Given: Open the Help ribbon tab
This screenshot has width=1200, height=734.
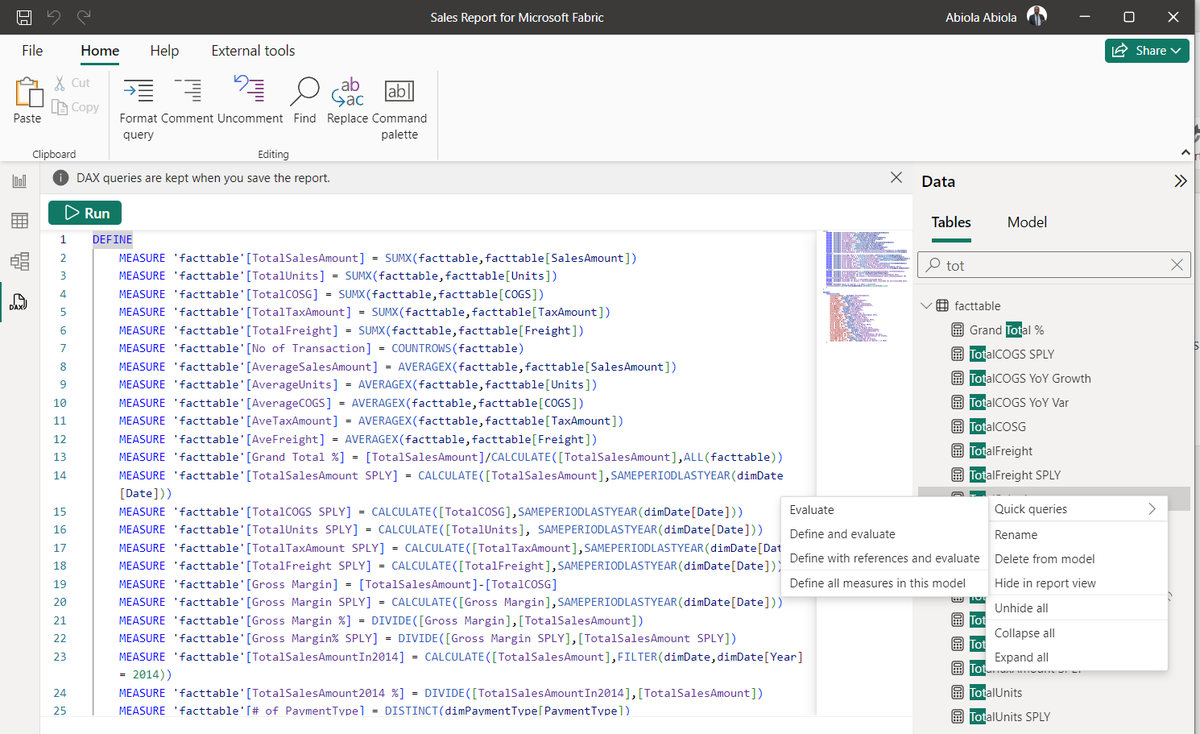Looking at the screenshot, I should (x=164, y=50).
